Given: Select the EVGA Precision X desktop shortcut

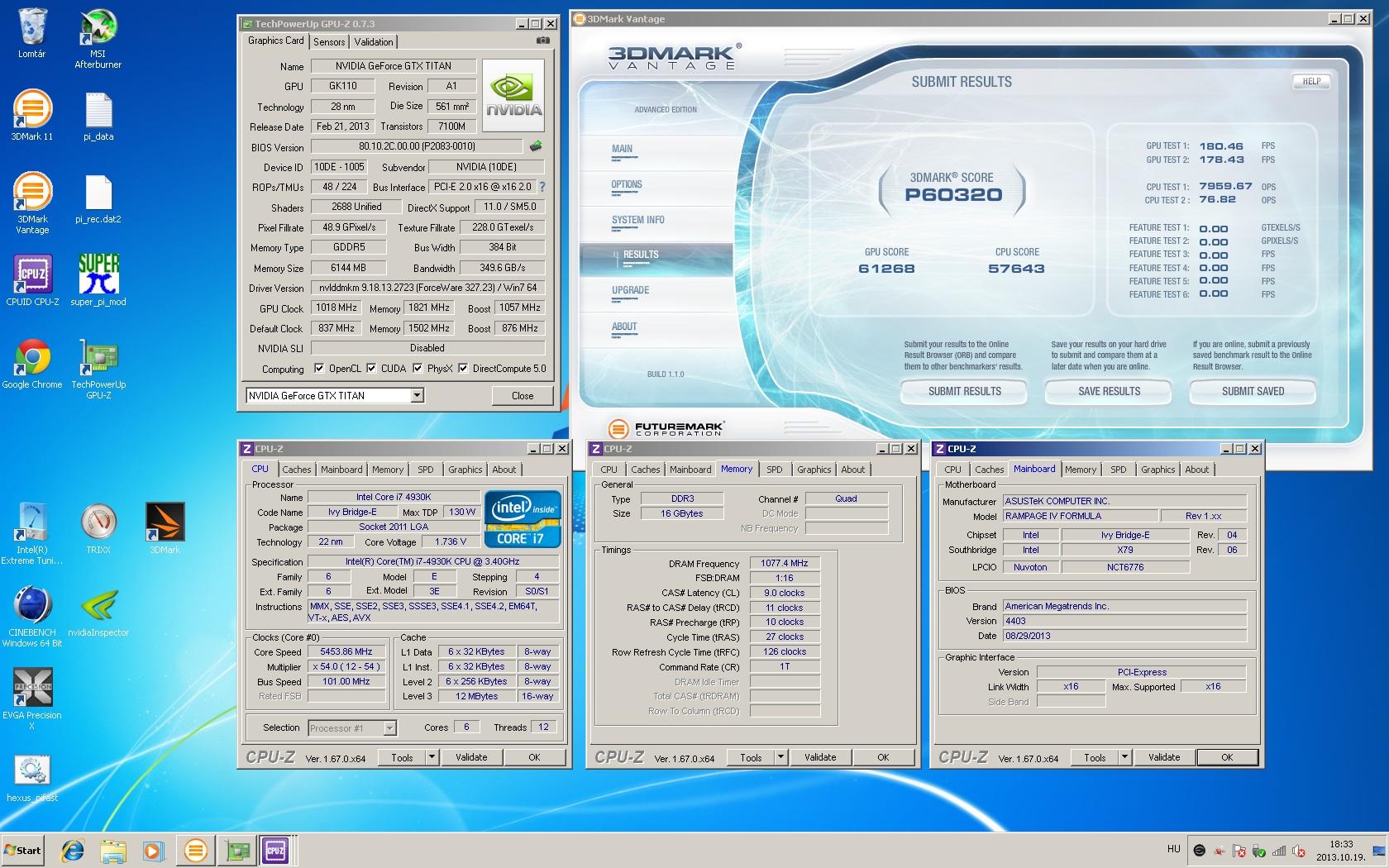Looking at the screenshot, I should pyautogui.click(x=32, y=699).
